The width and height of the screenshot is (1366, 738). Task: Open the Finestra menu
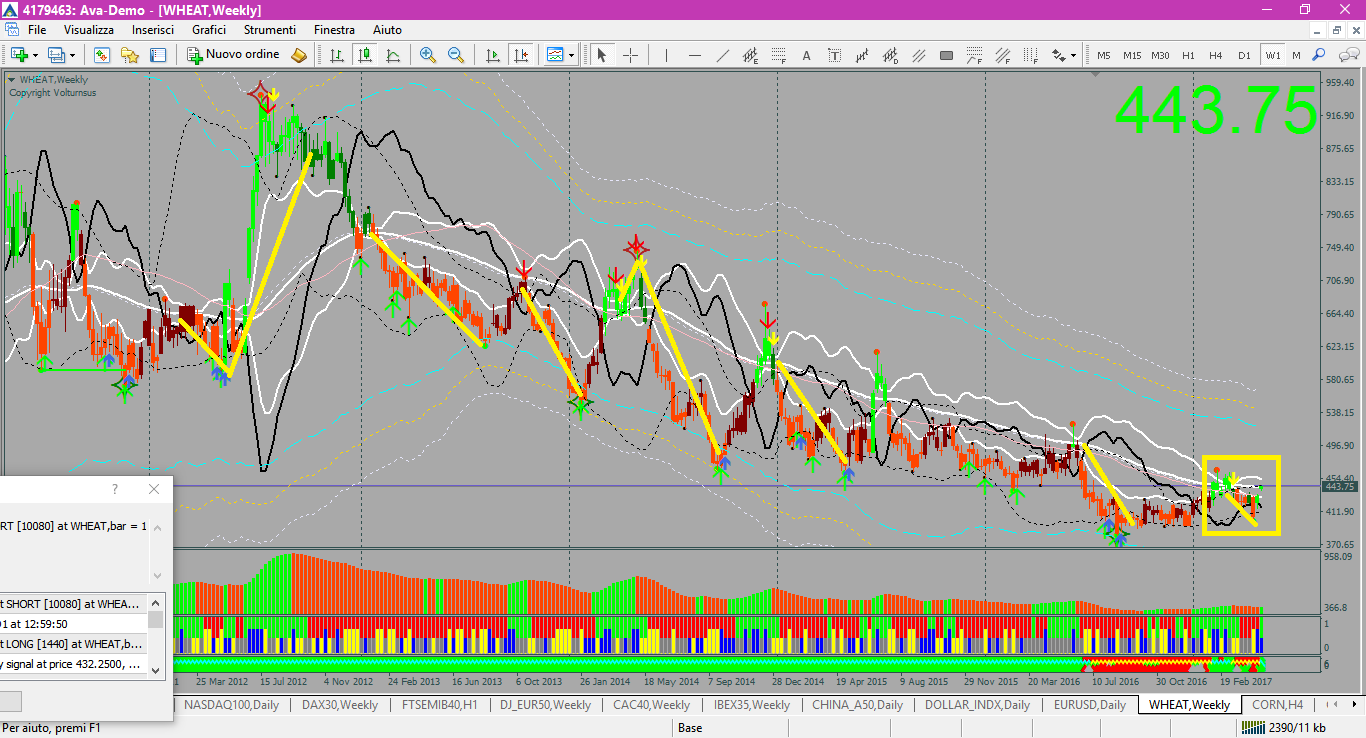pyautogui.click(x=334, y=30)
